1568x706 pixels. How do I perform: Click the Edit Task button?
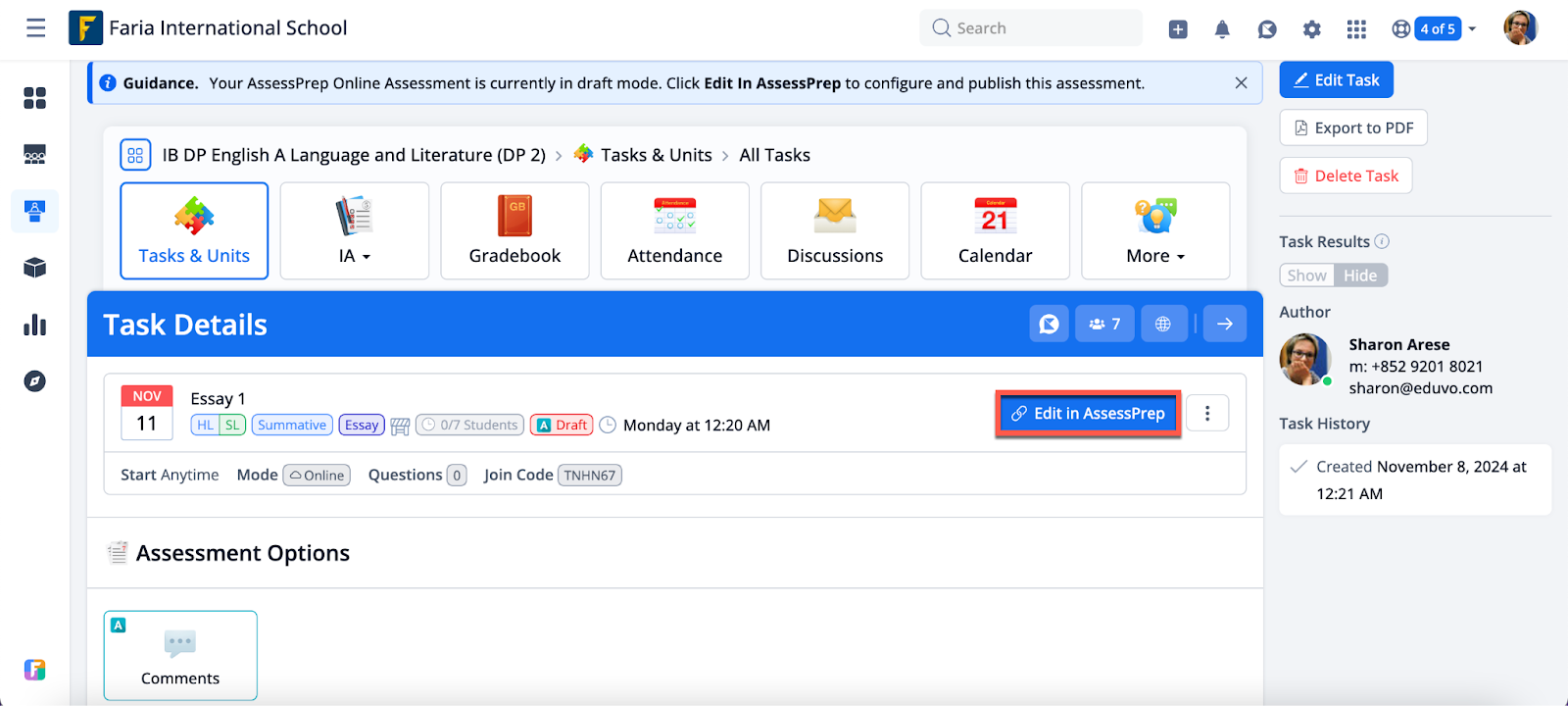coord(1336,80)
